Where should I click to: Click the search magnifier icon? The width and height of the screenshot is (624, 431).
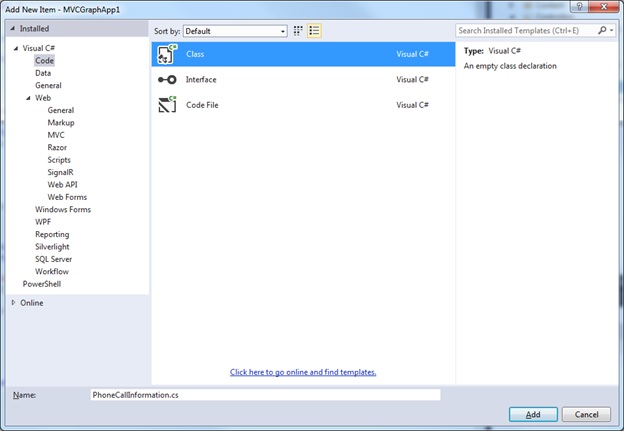pos(602,30)
